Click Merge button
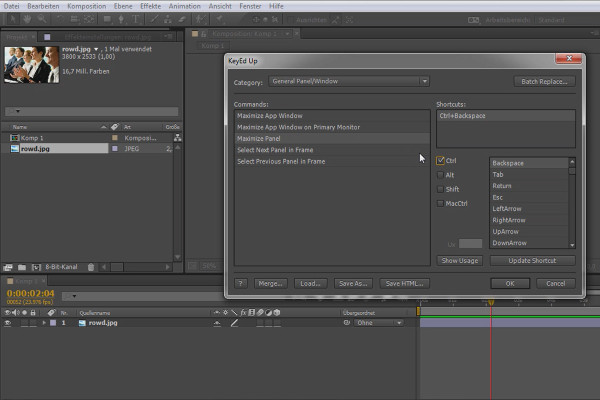The width and height of the screenshot is (600, 400). coord(270,283)
